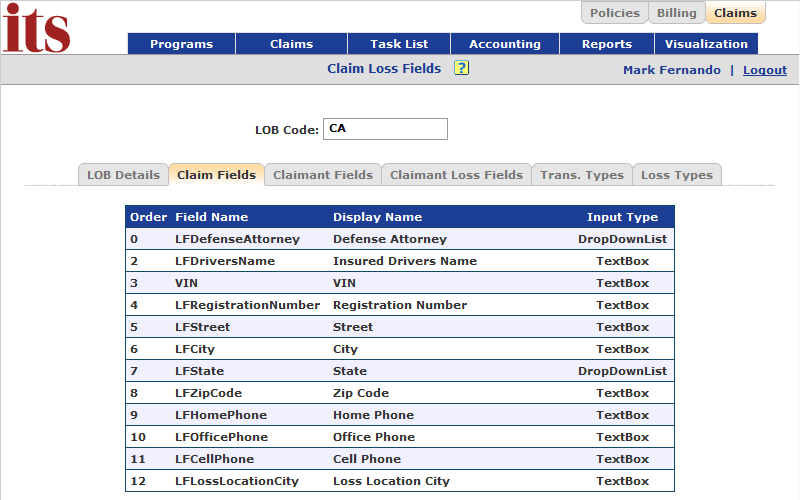Click the Loss Location City display name
The height and width of the screenshot is (500, 800).
391,481
